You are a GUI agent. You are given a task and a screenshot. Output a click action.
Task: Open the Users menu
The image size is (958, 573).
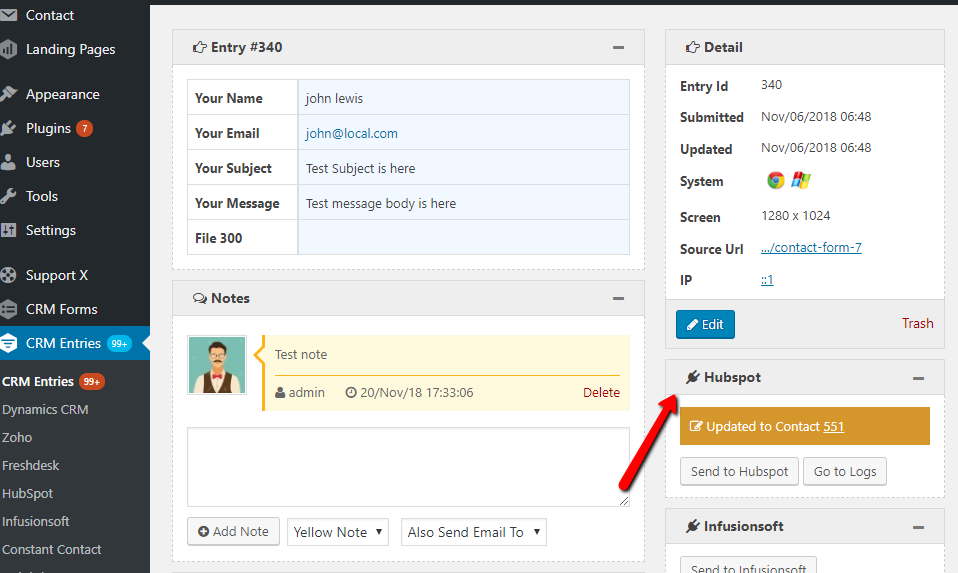pyautogui.click(x=43, y=162)
